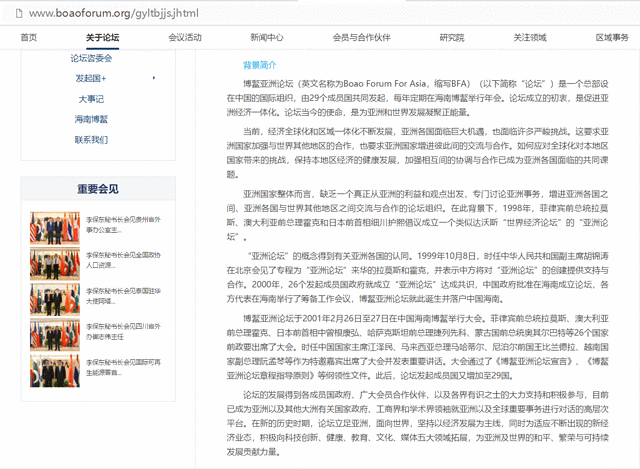Open the 会议活动 menu

[x=185, y=37]
